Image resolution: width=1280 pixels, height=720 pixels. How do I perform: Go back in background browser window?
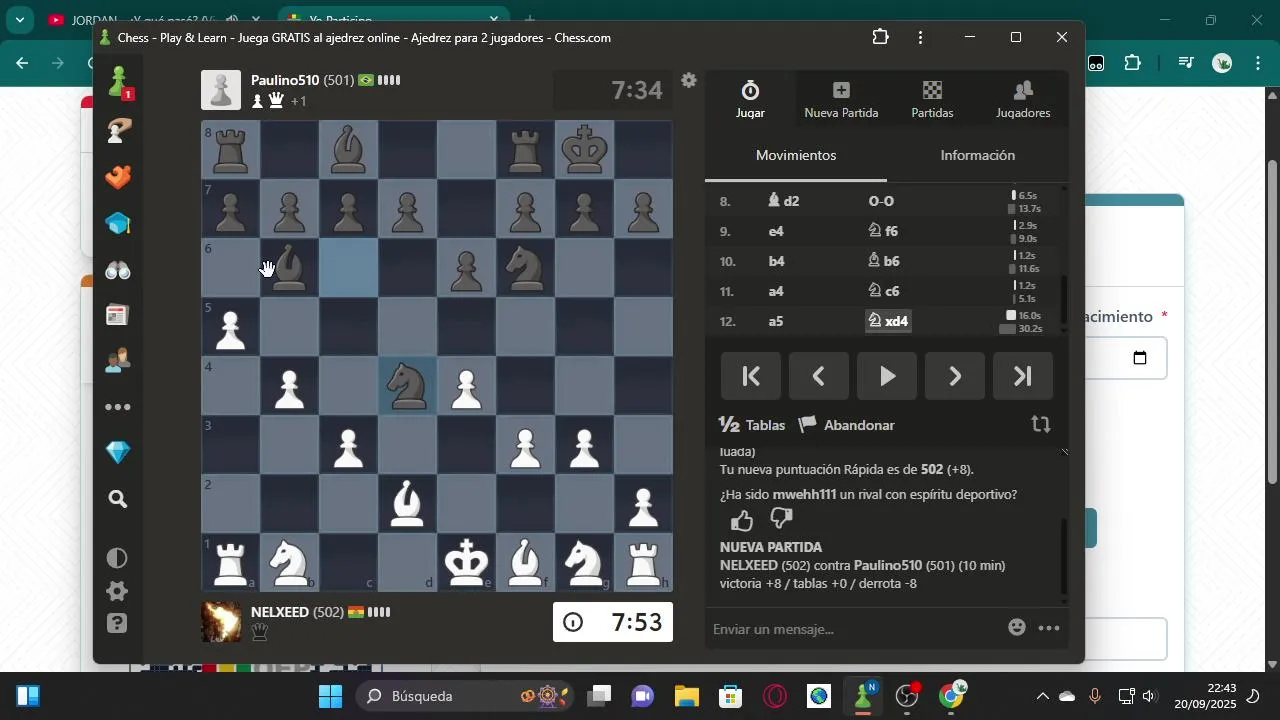pyautogui.click(x=22, y=63)
